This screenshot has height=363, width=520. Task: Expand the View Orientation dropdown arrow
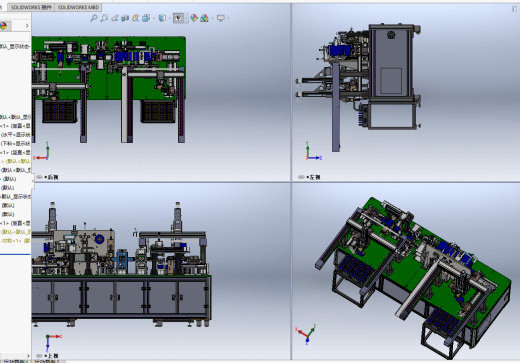(154, 18)
